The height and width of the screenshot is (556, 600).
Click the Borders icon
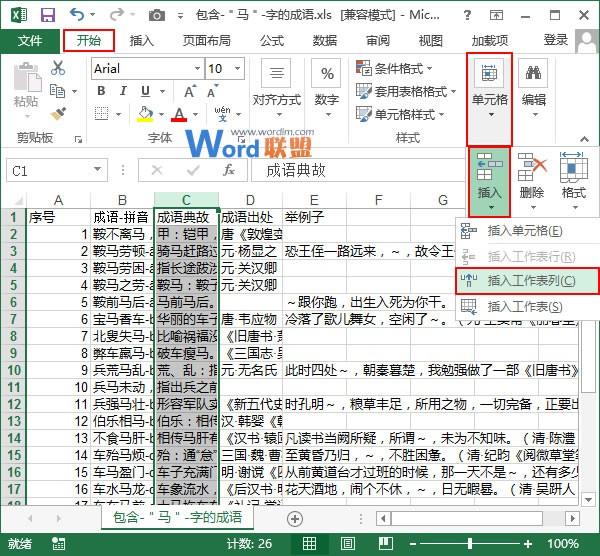(x=101, y=114)
